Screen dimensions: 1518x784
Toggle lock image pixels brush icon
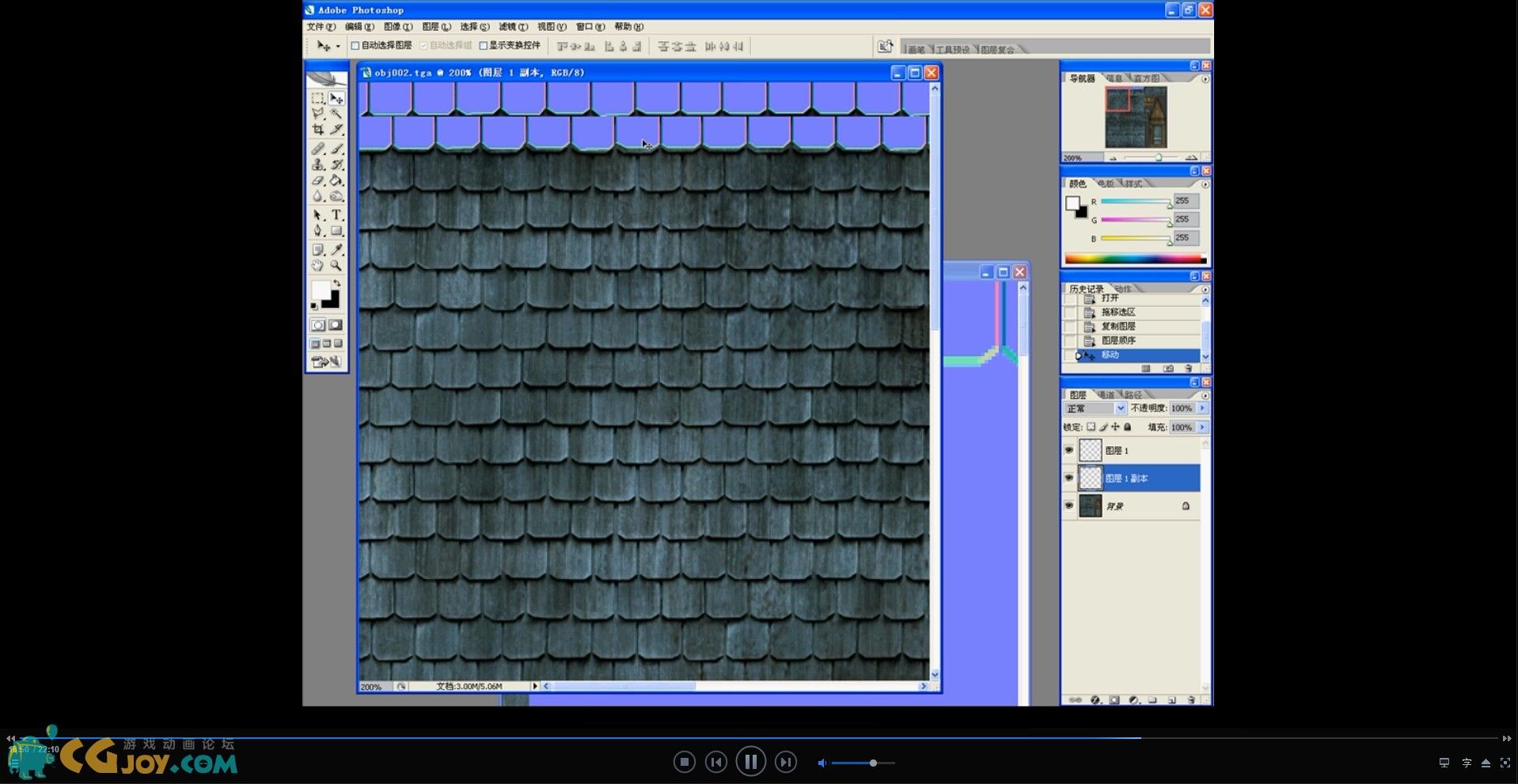1103,427
